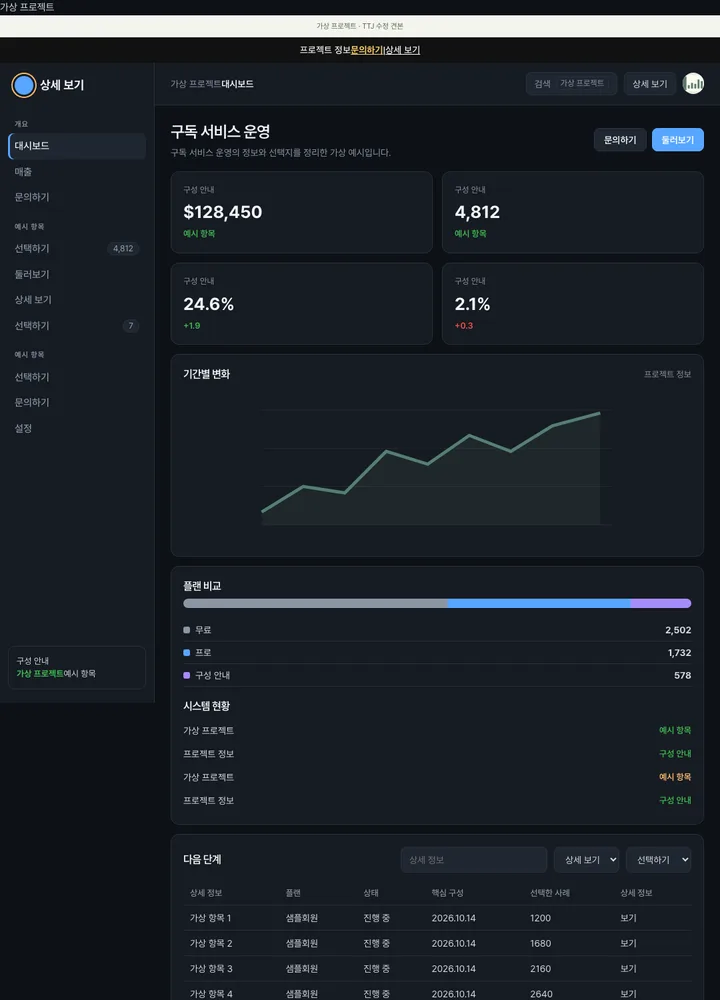Viewport: 720px width, 1000px height.
Task: Click the value 2160 in the table
Action: click(x=541, y=969)
